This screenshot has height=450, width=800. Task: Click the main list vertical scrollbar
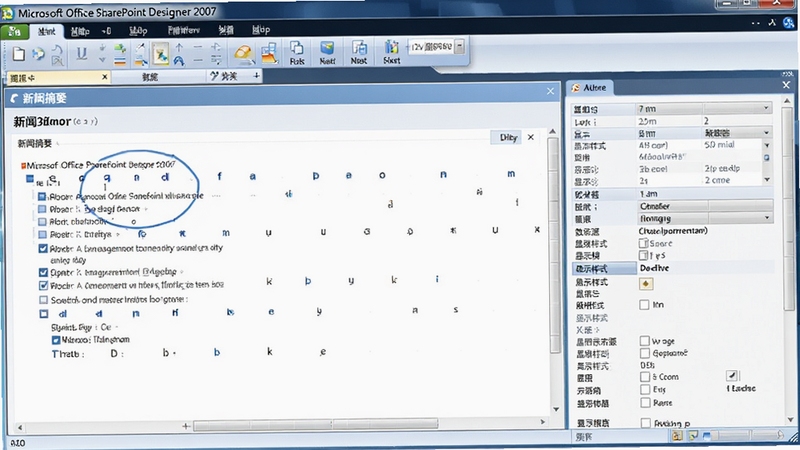point(554,245)
